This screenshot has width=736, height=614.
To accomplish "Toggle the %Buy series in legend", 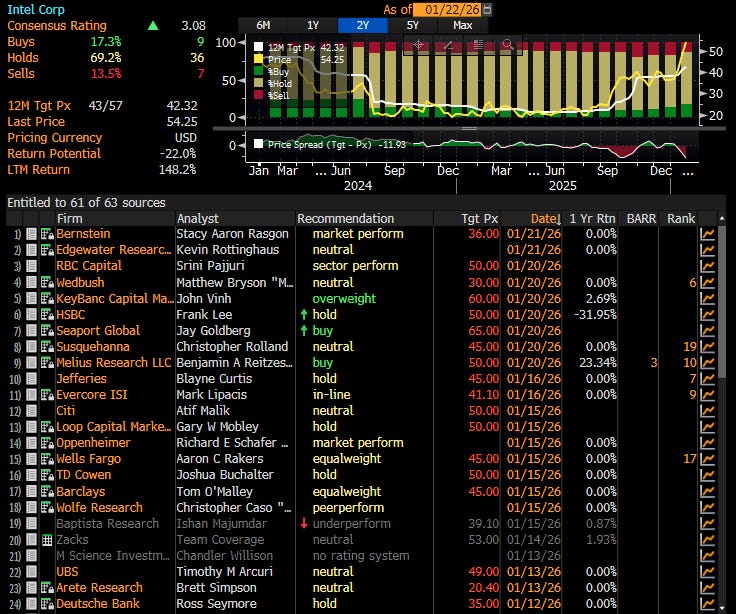I will tap(258, 71).
